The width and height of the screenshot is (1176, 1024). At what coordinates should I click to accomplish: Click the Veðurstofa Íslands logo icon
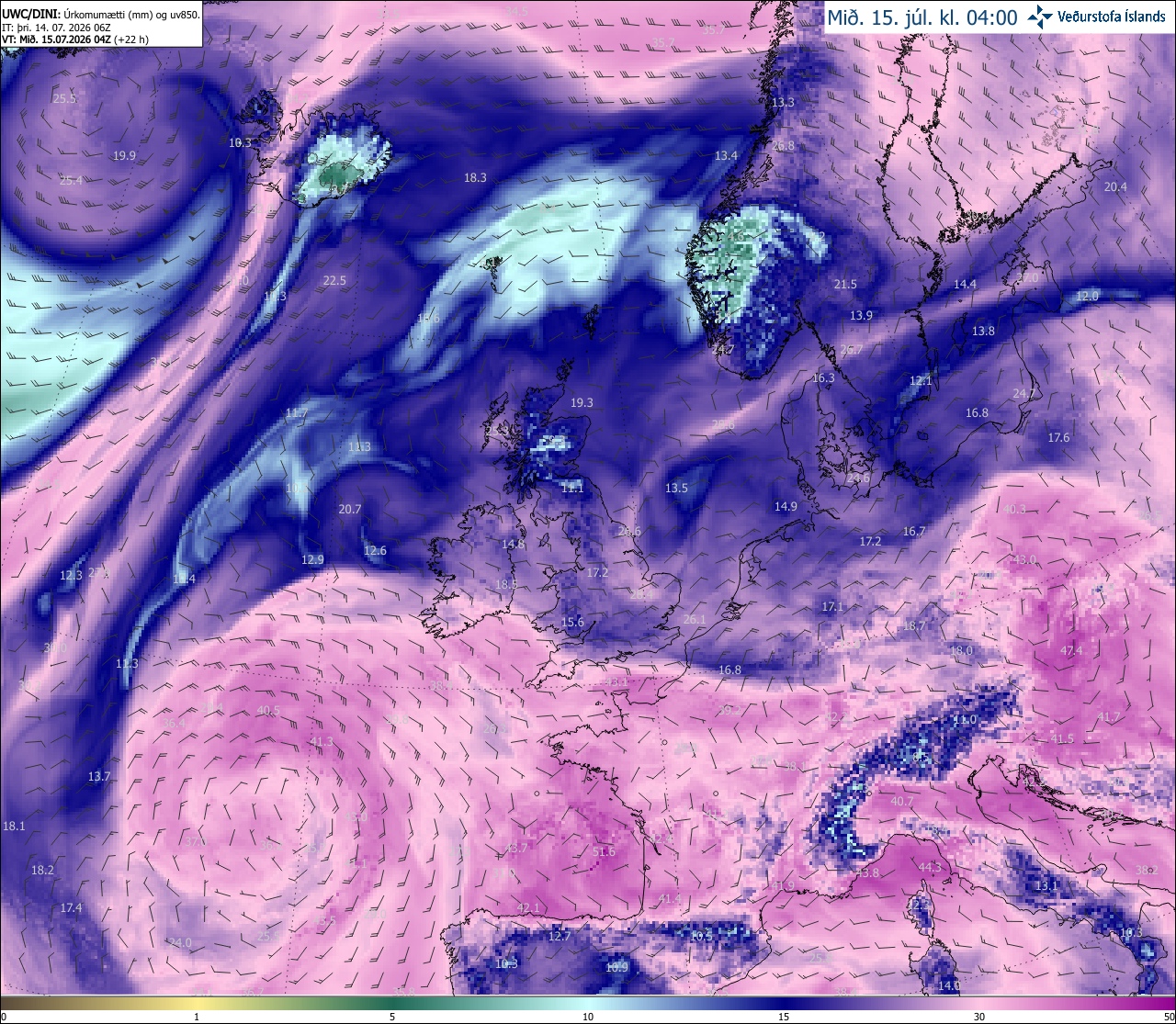pos(1041,17)
